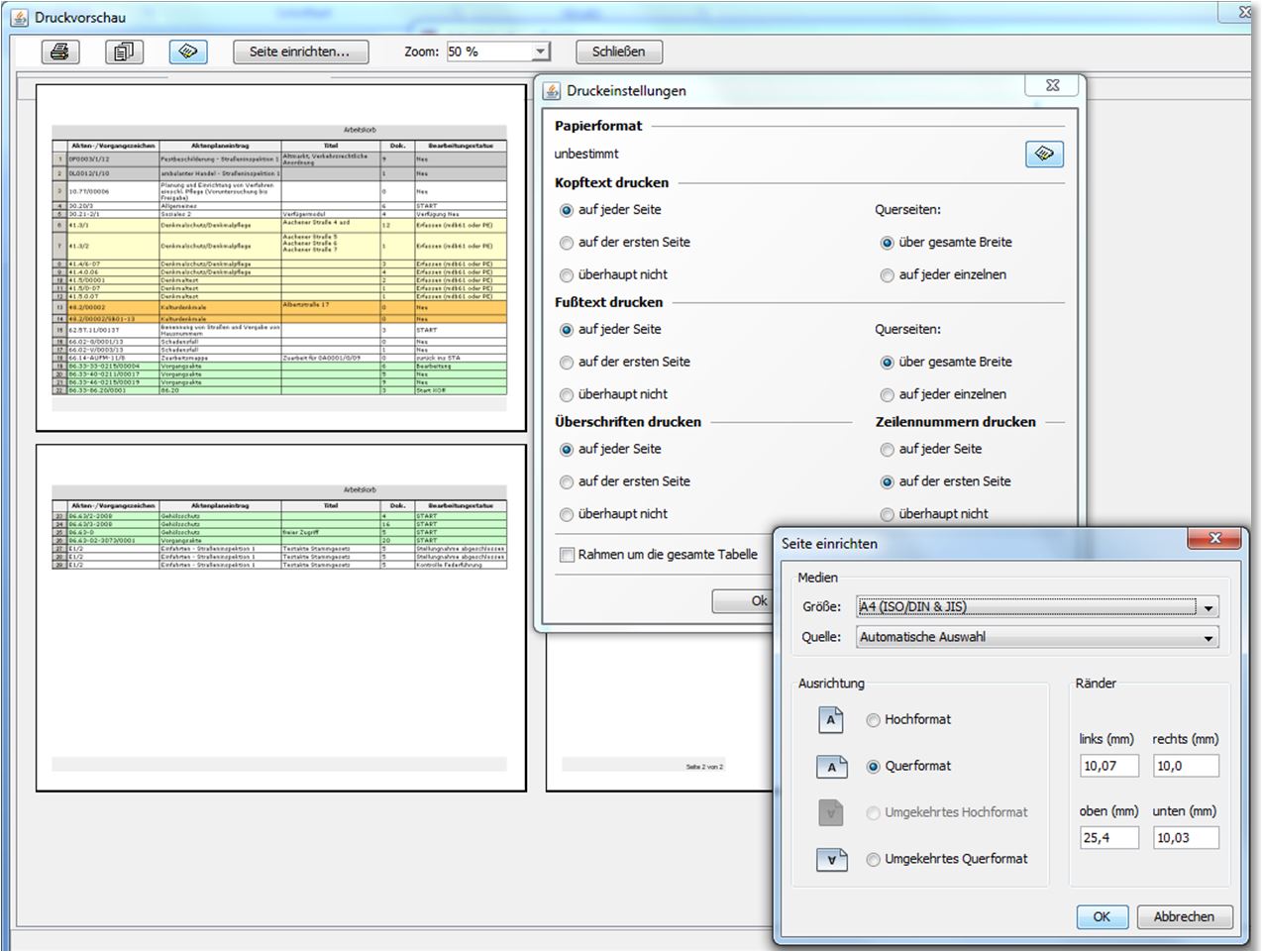Click the second page preview thumbnail
This screenshot has height=952, width=1262.
point(281,618)
